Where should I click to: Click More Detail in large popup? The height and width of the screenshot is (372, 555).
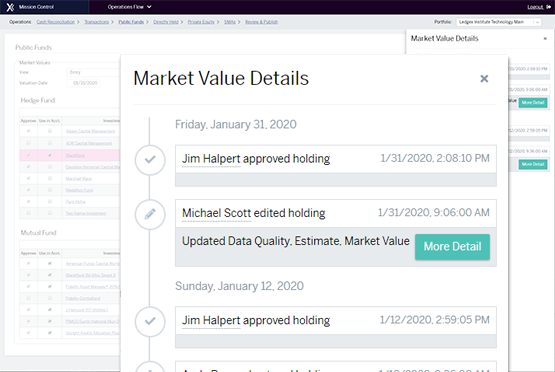pyautogui.click(x=452, y=246)
